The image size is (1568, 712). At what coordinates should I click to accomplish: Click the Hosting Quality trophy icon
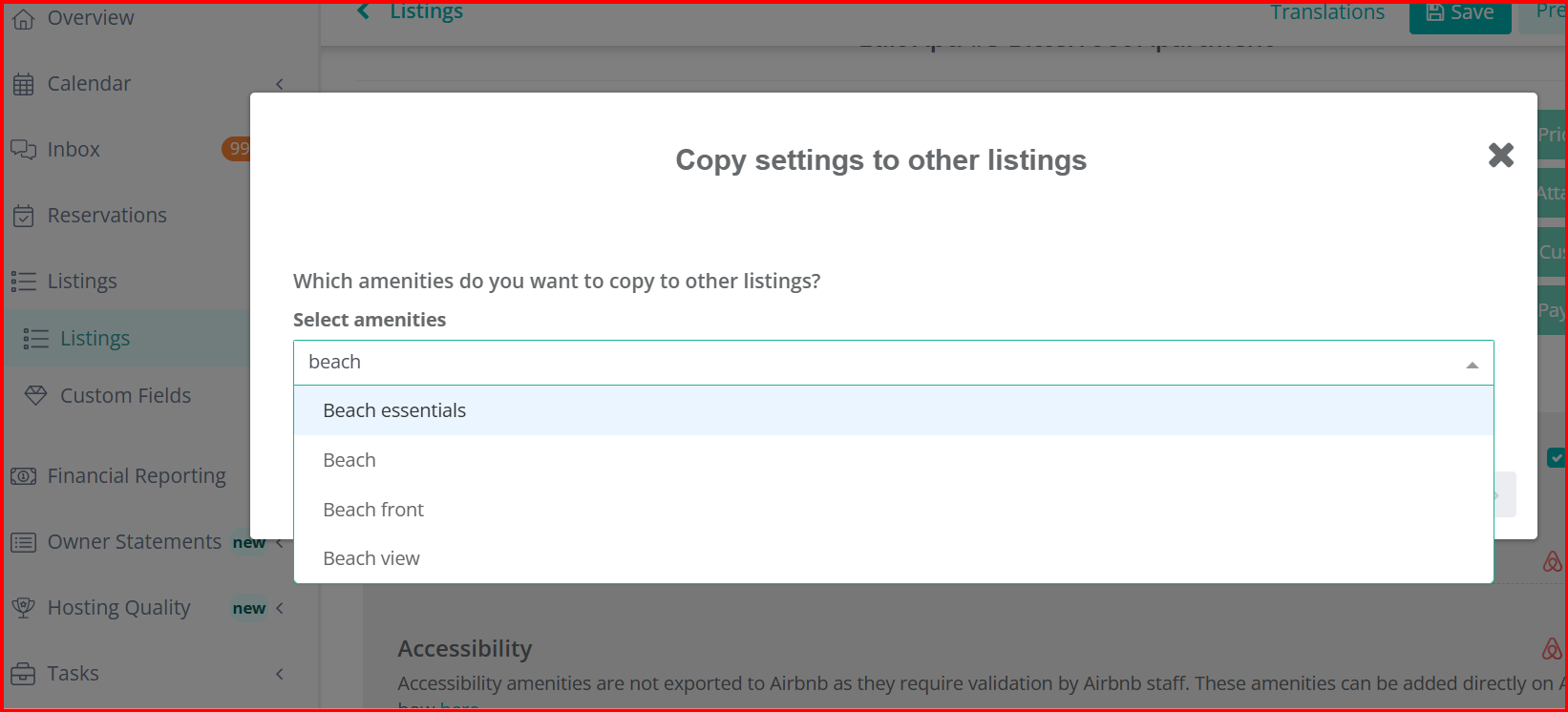click(x=24, y=608)
